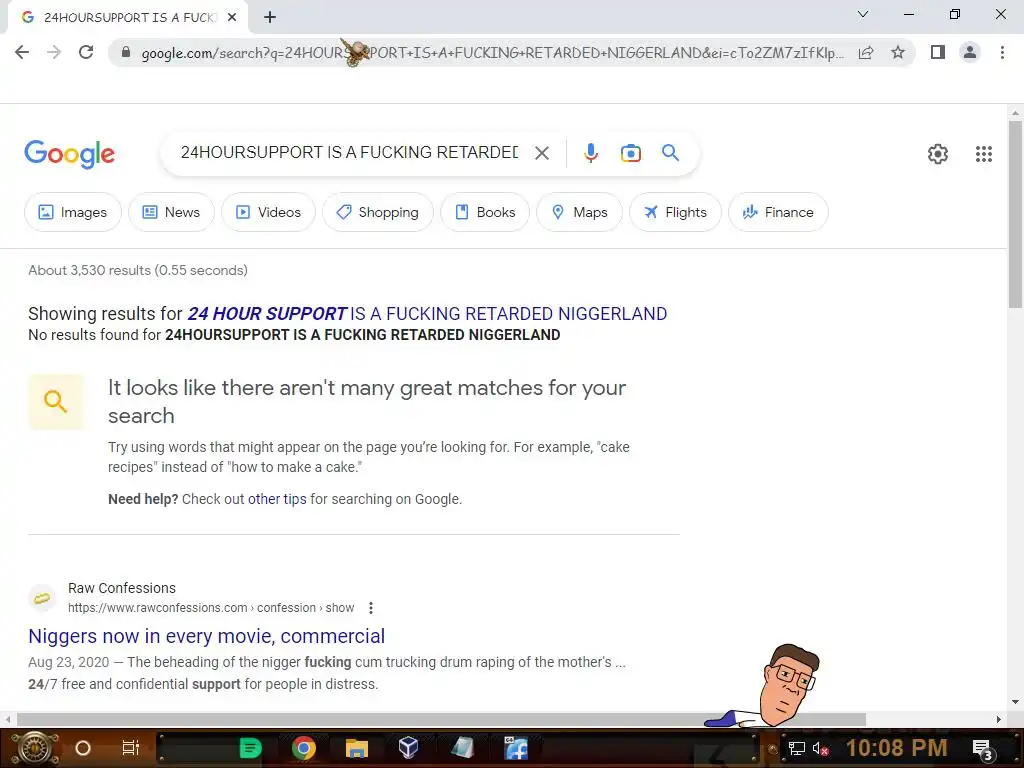Search by image with the camera icon
Viewport: 1024px width, 768px height.
(x=630, y=153)
